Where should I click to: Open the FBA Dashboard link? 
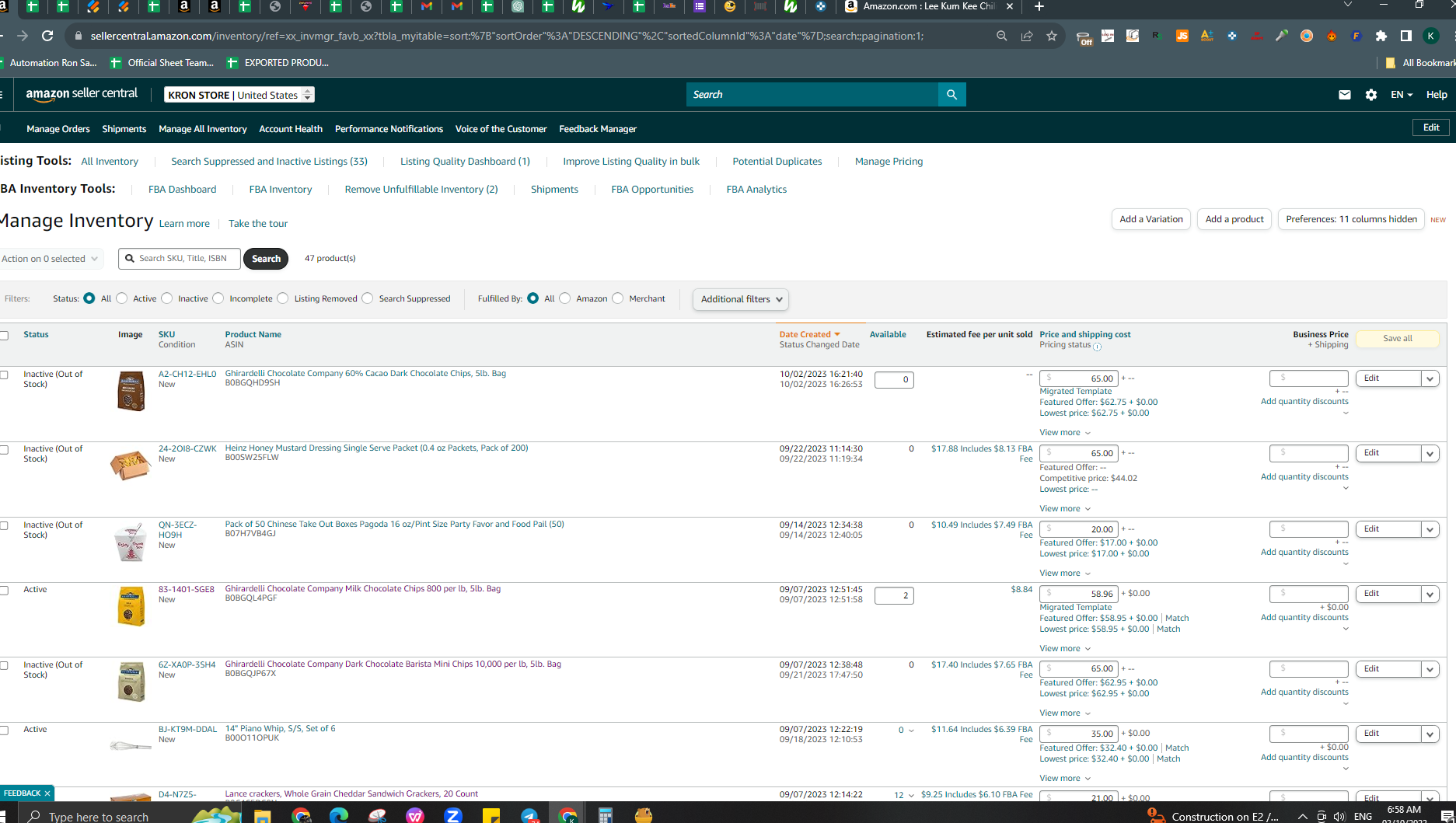click(182, 190)
